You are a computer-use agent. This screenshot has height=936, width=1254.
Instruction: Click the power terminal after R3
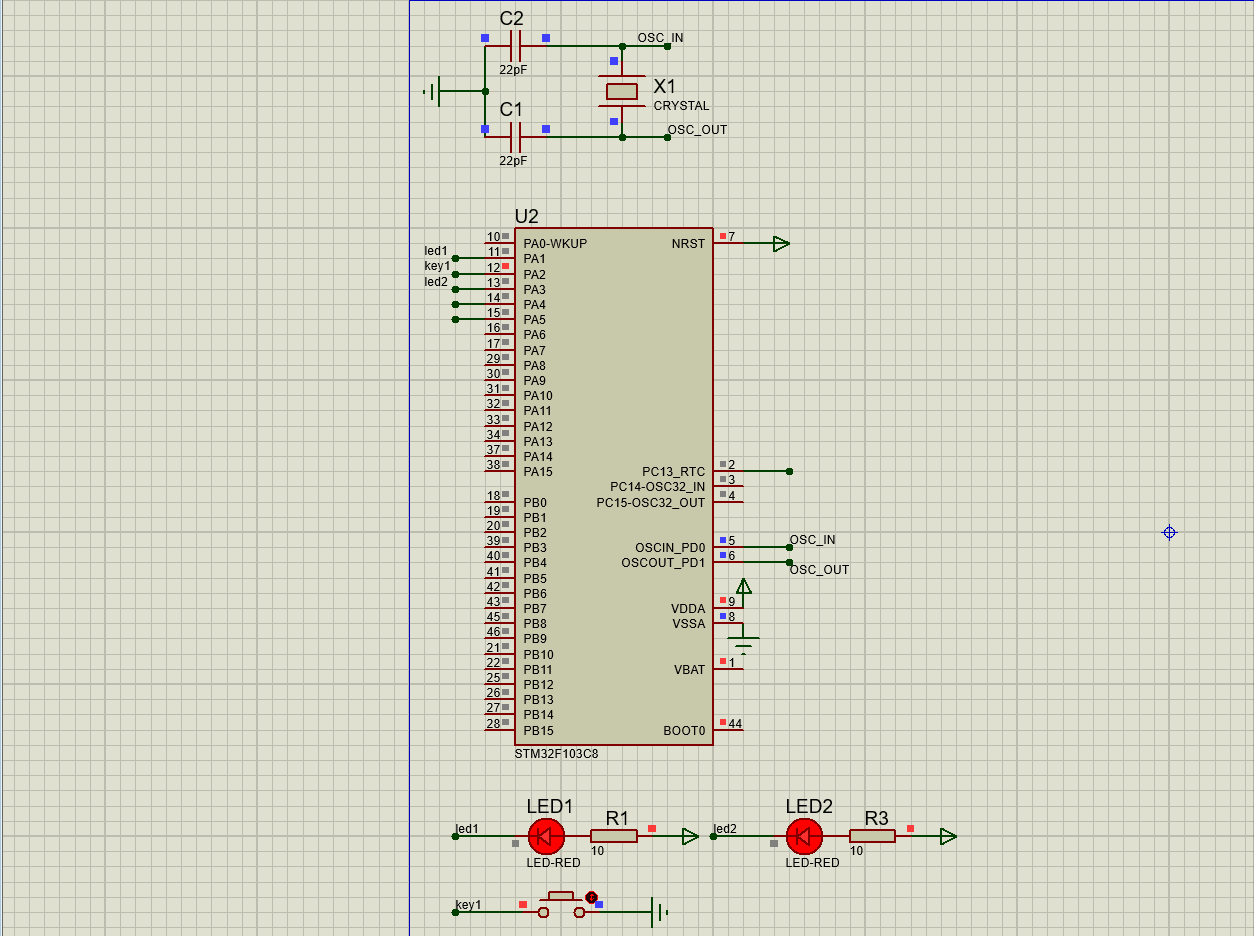click(x=948, y=836)
